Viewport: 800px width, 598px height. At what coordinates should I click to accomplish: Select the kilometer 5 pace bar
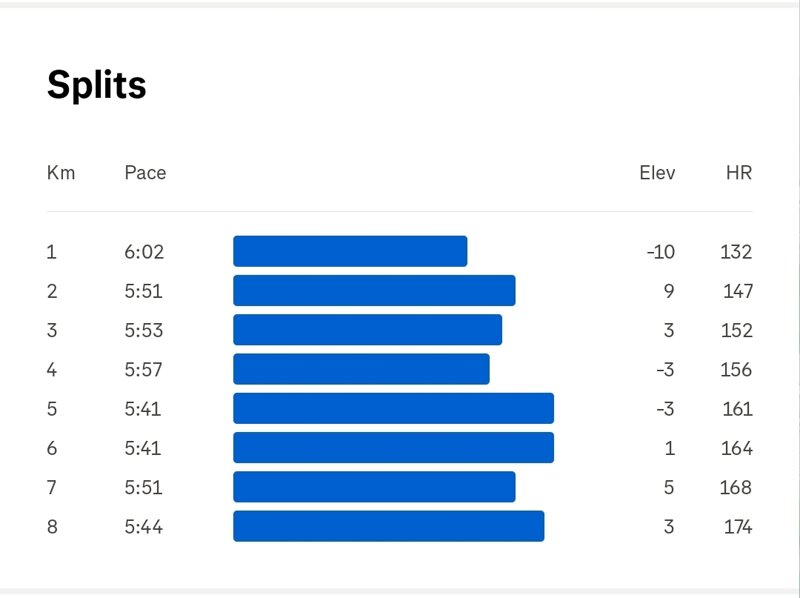[x=393, y=408]
